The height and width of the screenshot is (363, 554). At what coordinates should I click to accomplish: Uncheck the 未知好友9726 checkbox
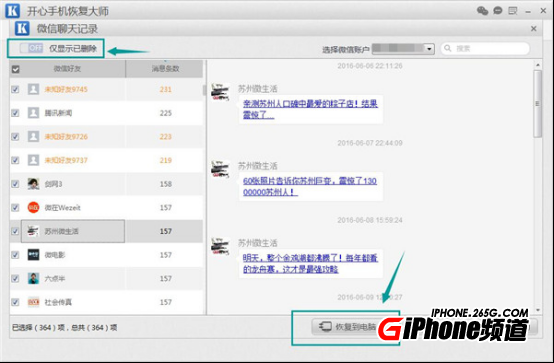click(15, 136)
